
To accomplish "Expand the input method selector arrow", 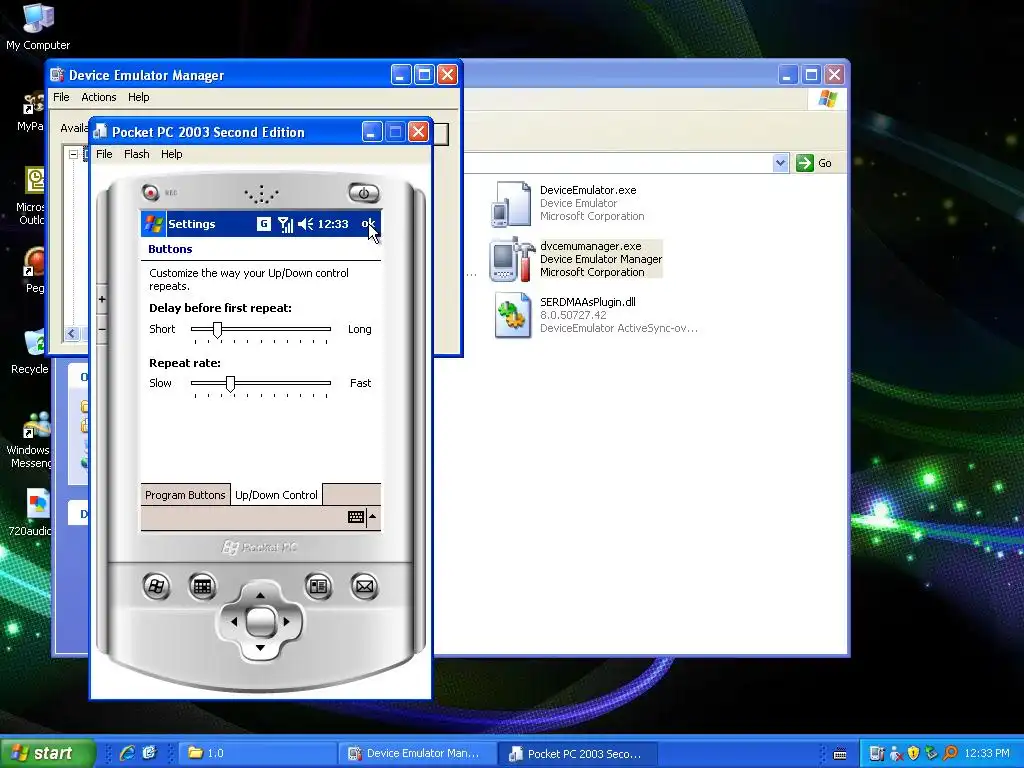I will point(372,517).
